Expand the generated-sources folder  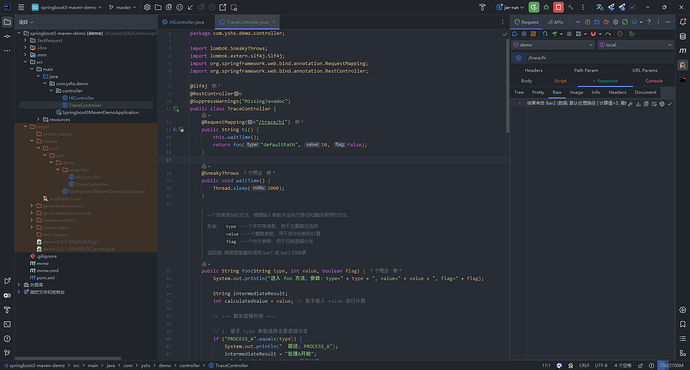point(32,206)
